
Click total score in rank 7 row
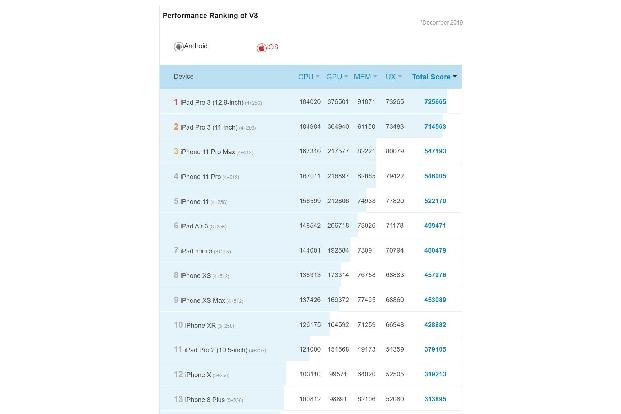click(435, 250)
